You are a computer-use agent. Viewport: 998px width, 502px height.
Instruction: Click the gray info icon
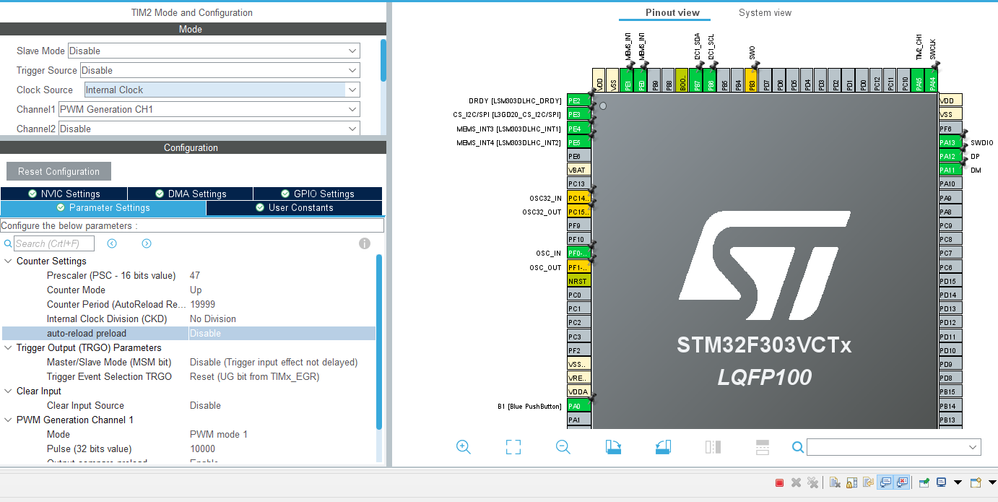pyautogui.click(x=365, y=244)
